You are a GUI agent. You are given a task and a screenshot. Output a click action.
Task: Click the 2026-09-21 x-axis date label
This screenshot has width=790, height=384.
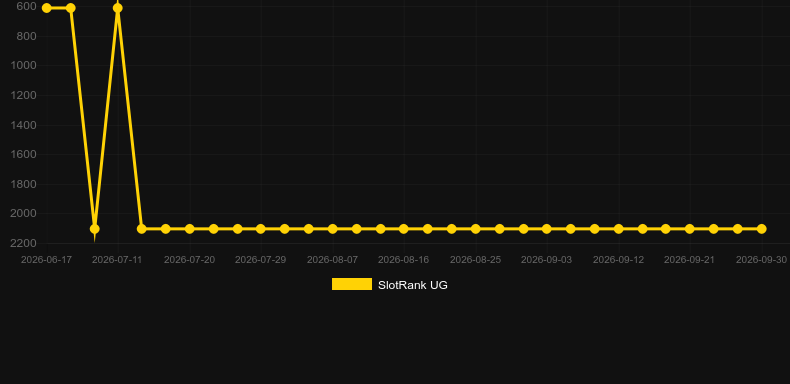point(690,260)
